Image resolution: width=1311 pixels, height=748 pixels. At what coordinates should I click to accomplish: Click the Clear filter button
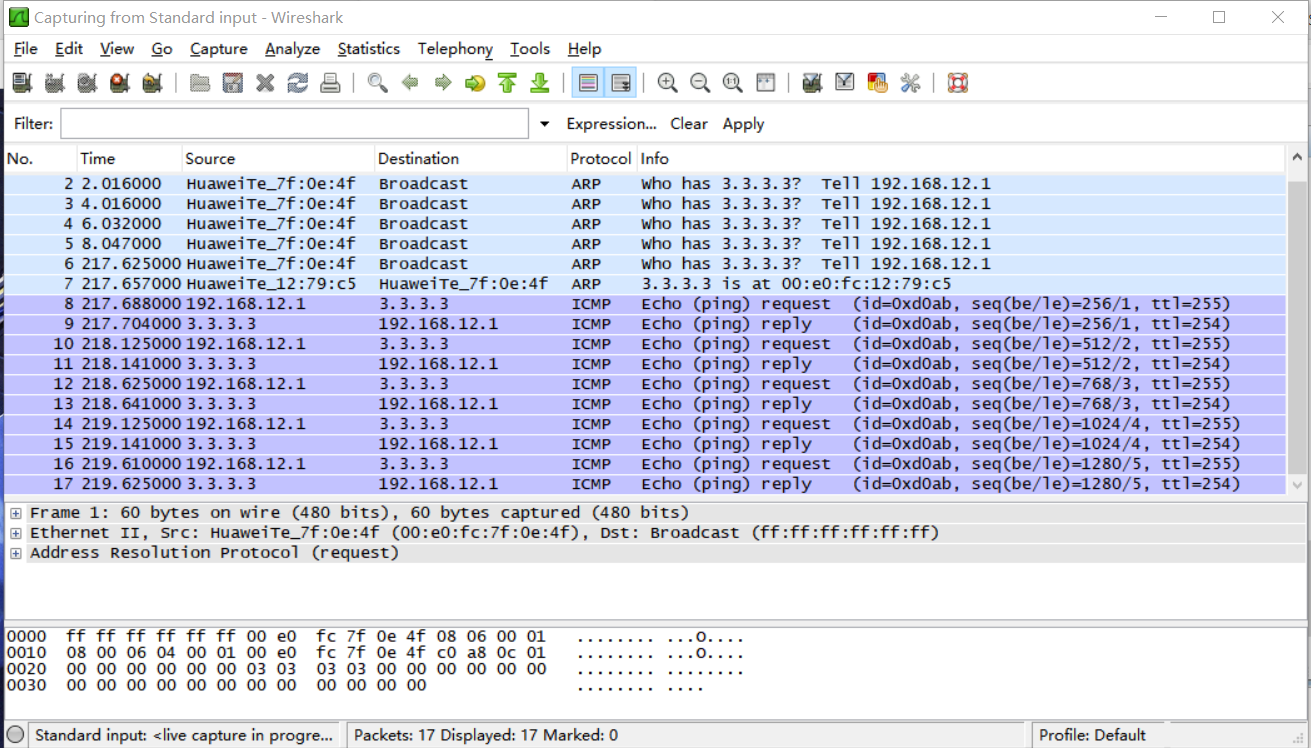click(689, 124)
